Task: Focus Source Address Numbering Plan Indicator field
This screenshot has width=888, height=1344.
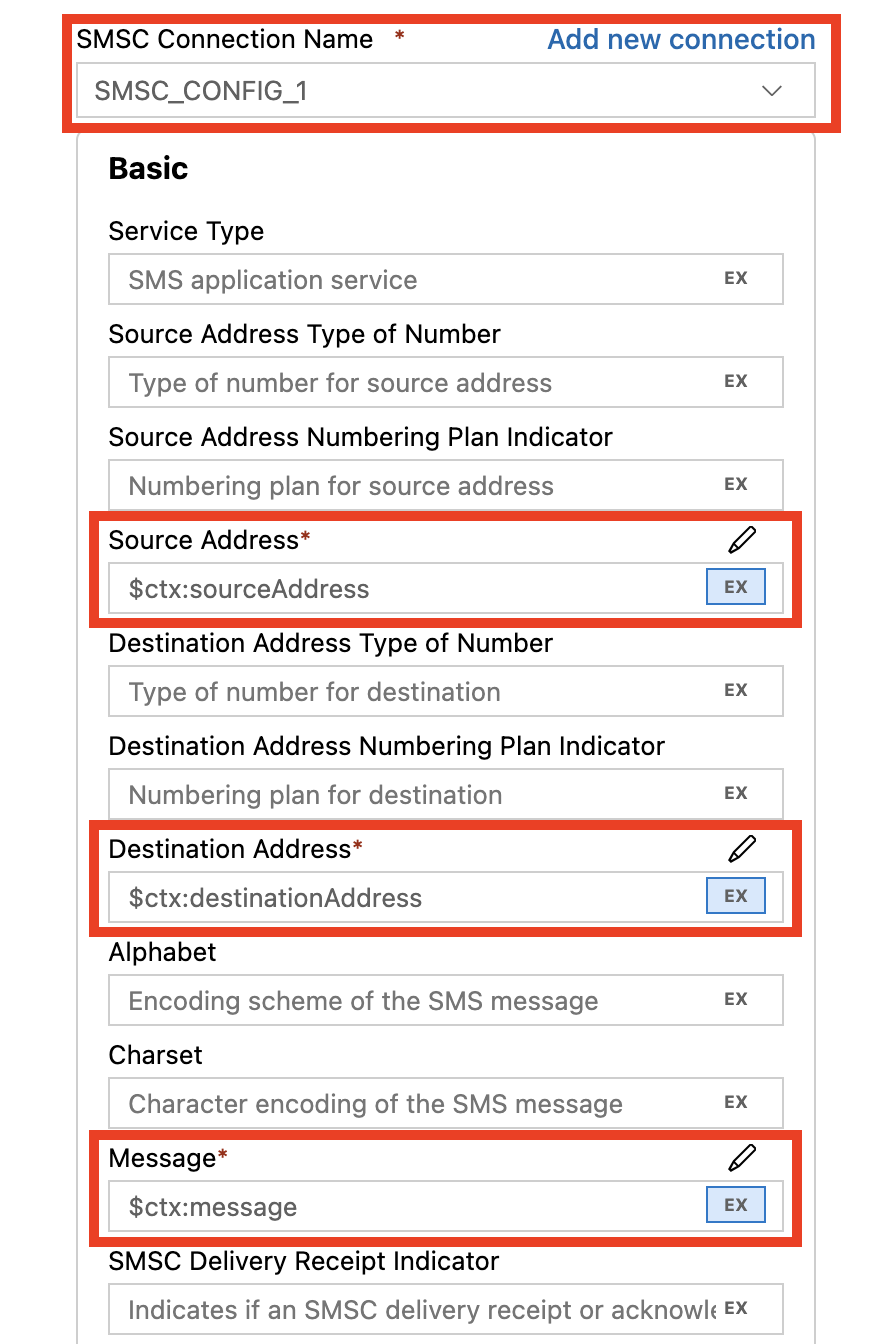Action: point(446,485)
